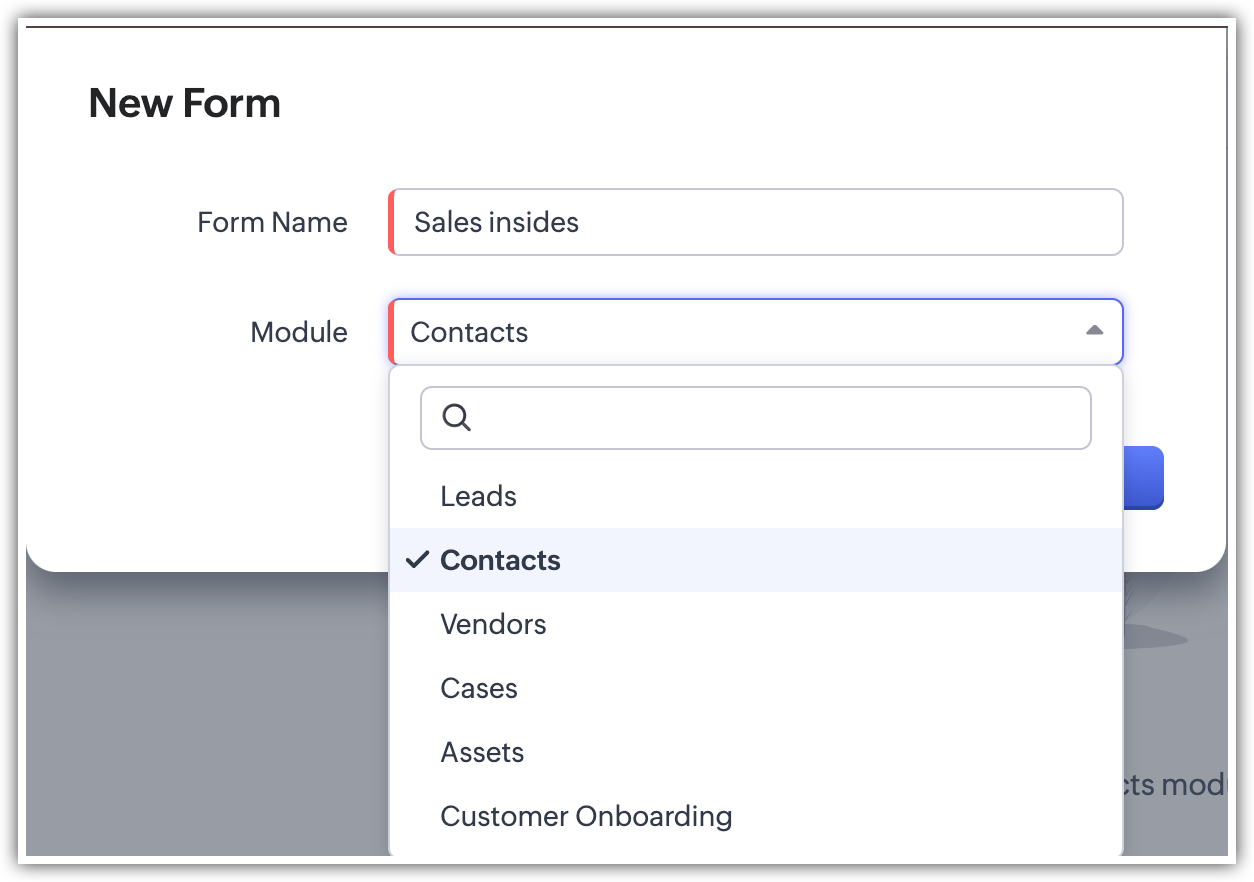
Task: Select Customer Onboarding module
Action: (x=586, y=816)
